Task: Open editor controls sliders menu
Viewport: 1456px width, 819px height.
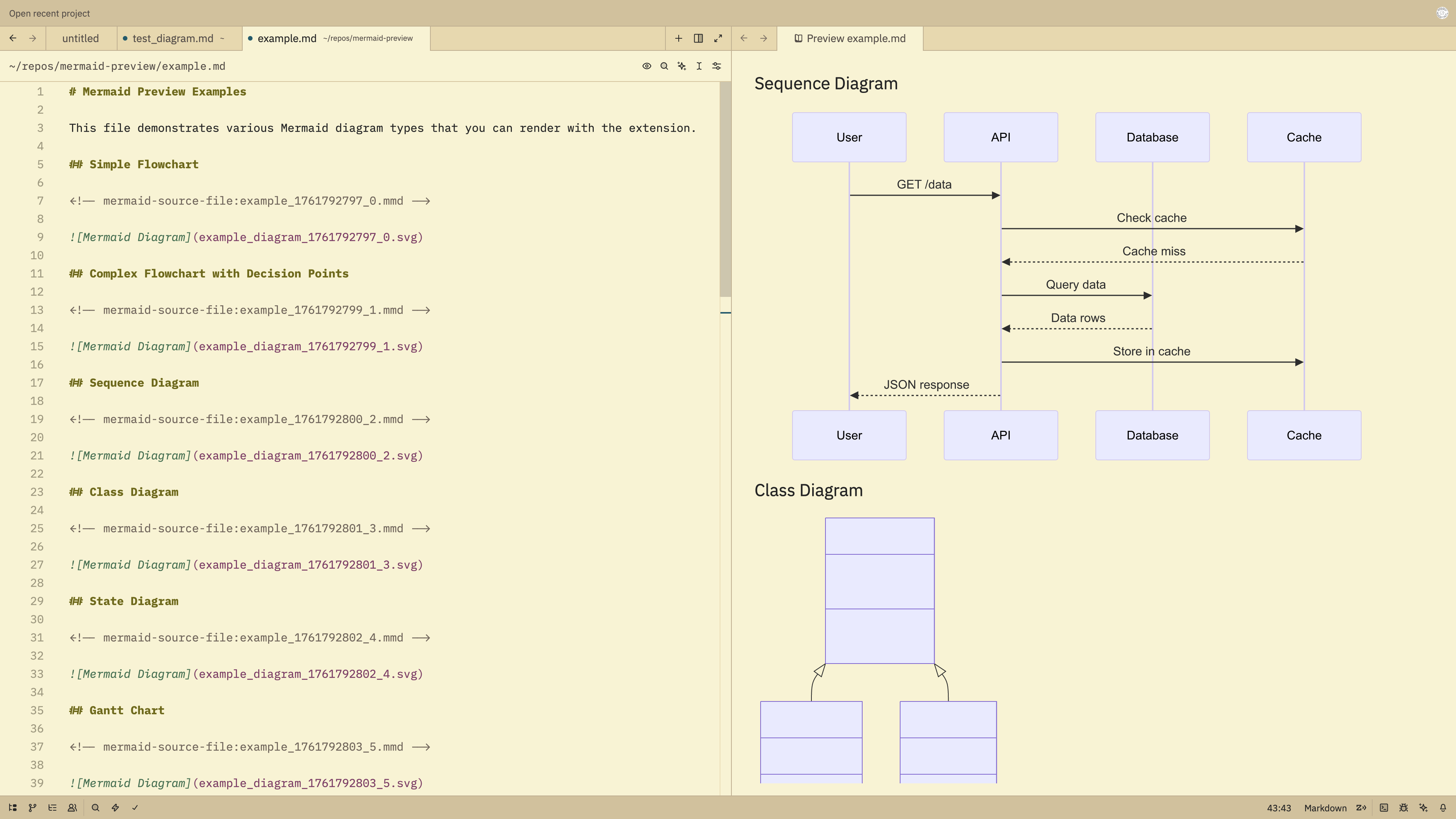Action: 717,66
